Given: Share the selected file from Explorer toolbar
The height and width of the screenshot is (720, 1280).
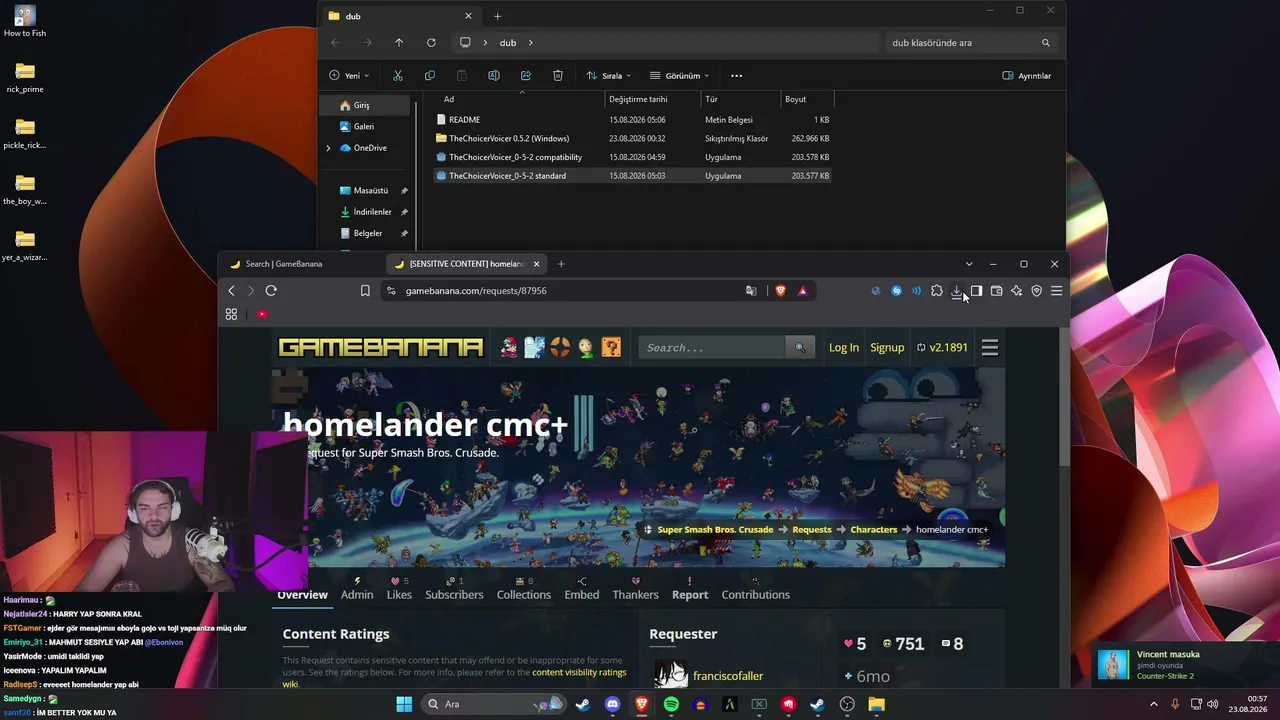Looking at the screenshot, I should 526,76.
